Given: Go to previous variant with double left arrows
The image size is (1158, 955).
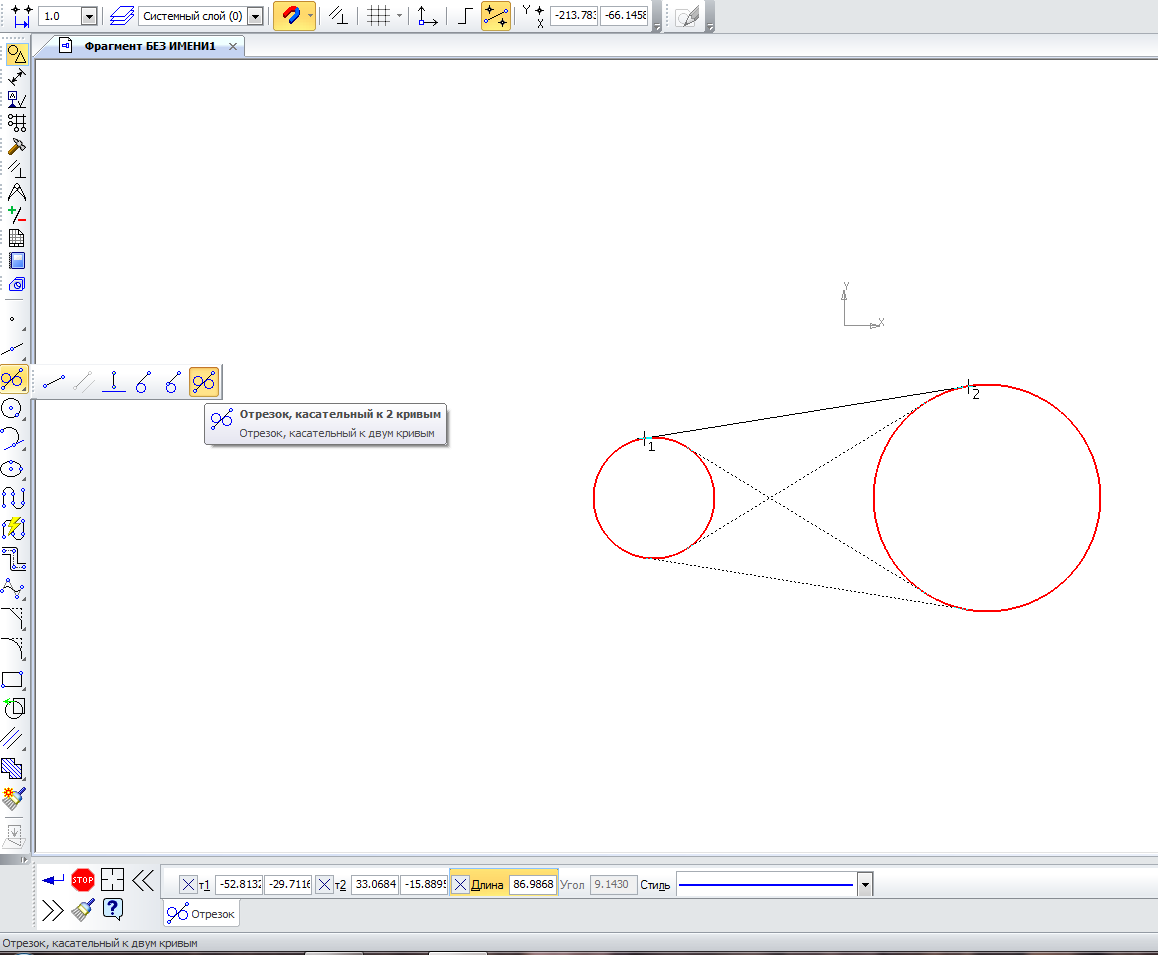Looking at the screenshot, I should (143, 880).
